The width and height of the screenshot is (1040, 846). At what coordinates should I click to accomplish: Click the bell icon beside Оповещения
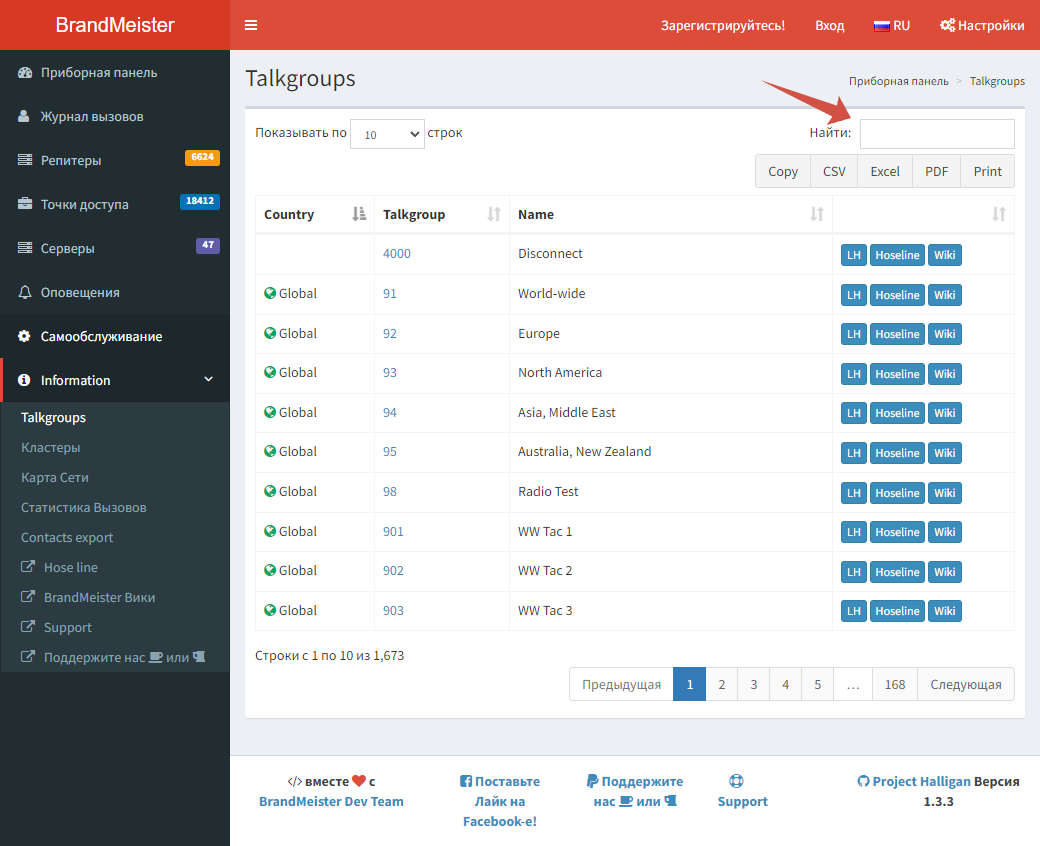point(25,292)
